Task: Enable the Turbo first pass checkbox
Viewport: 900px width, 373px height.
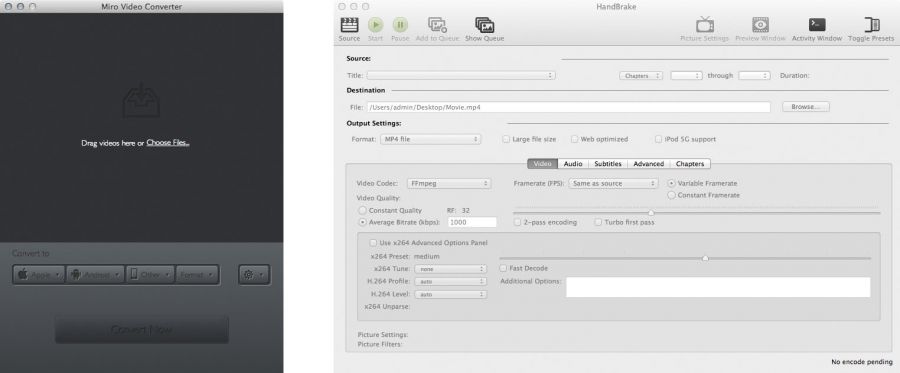Action: 598,222
